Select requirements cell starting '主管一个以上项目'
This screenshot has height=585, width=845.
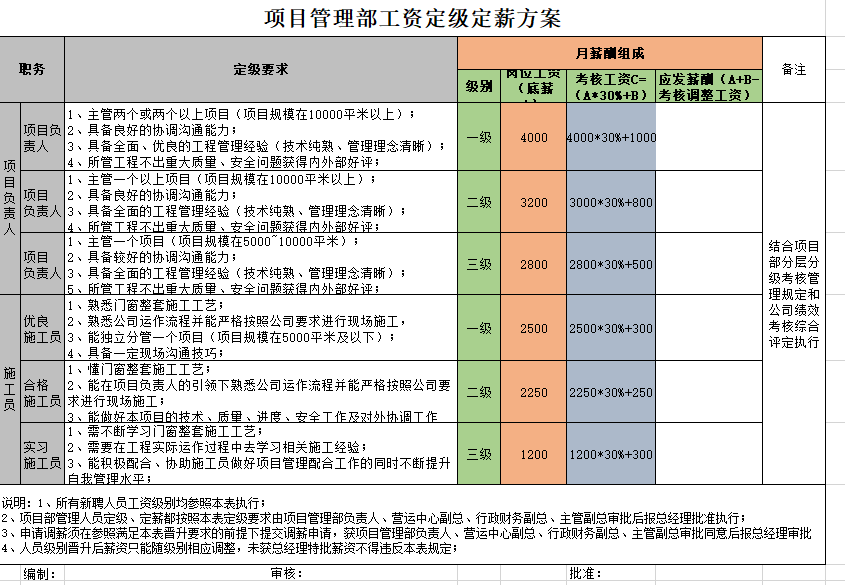click(261, 202)
